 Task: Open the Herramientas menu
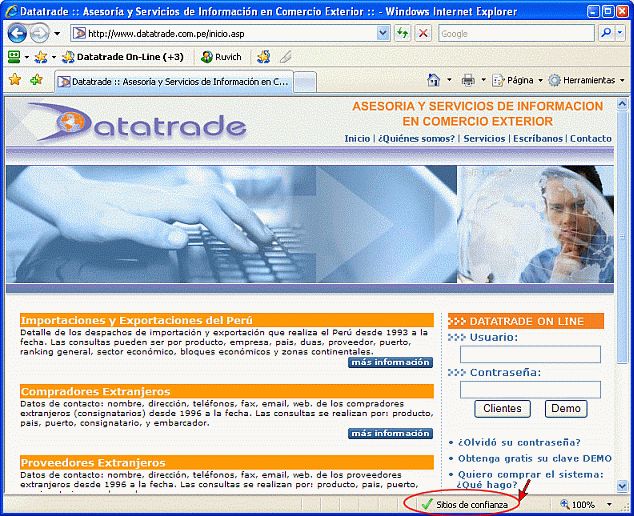pos(586,80)
